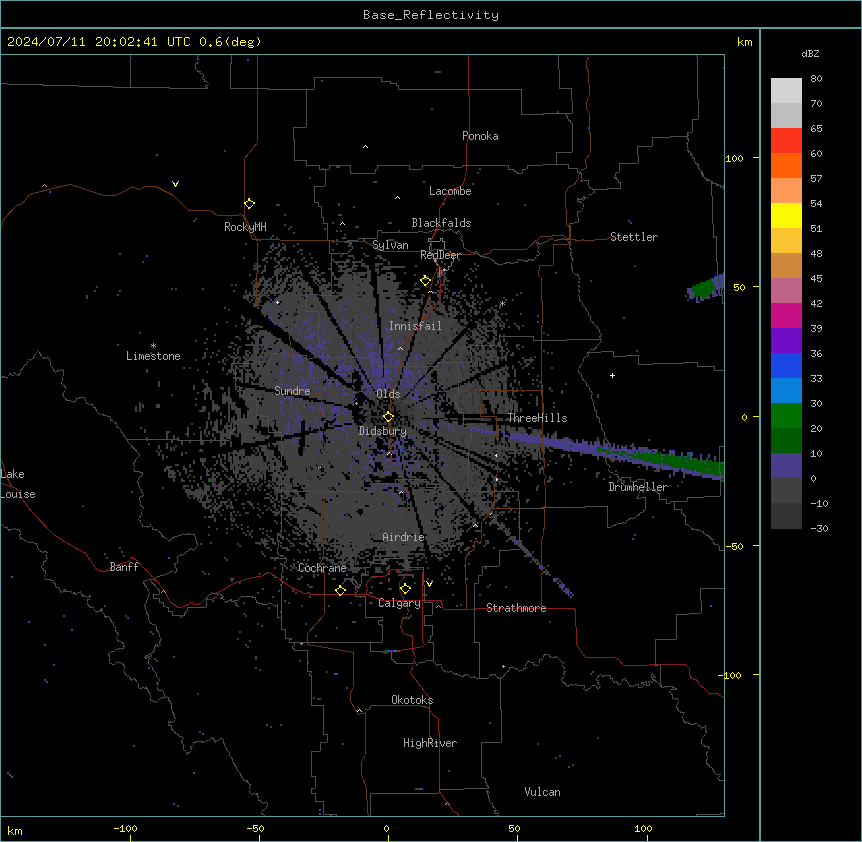Click the km unit label at top-right
The image size is (862, 842).
[x=744, y=42]
